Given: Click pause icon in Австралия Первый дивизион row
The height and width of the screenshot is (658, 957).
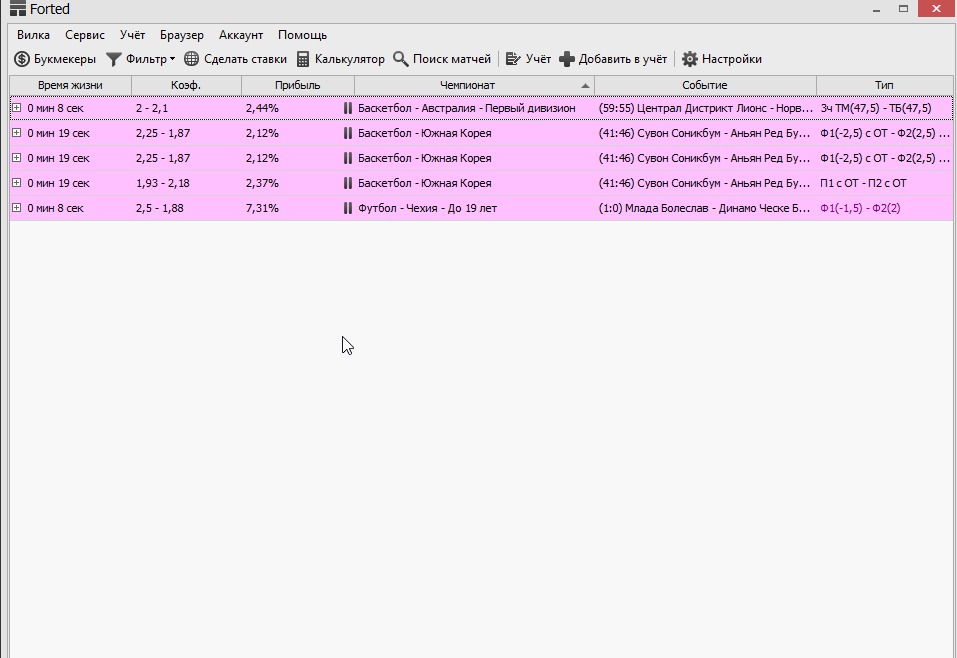Looking at the screenshot, I should tap(347, 108).
